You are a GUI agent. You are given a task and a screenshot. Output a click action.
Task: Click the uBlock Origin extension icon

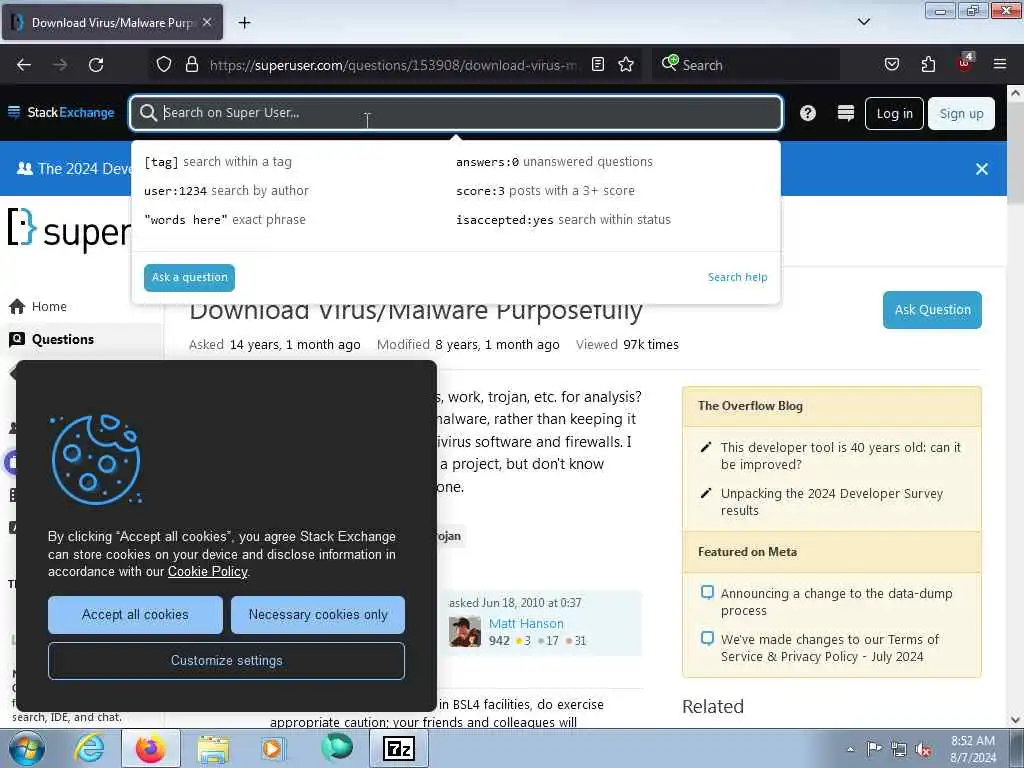(x=965, y=63)
